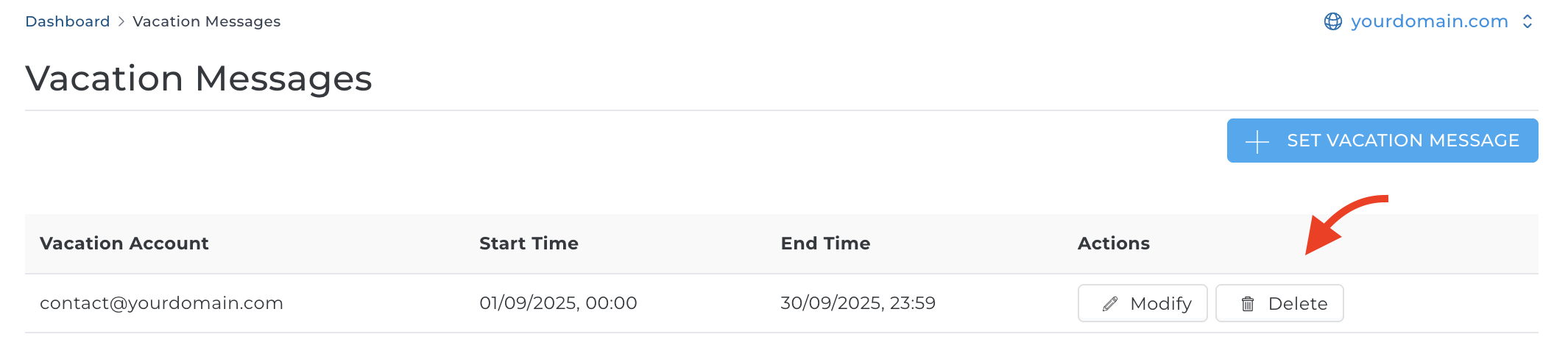1568x362 pixels.
Task: Expand the domain switcher up-down chevron
Action: pyautogui.click(x=1528, y=21)
